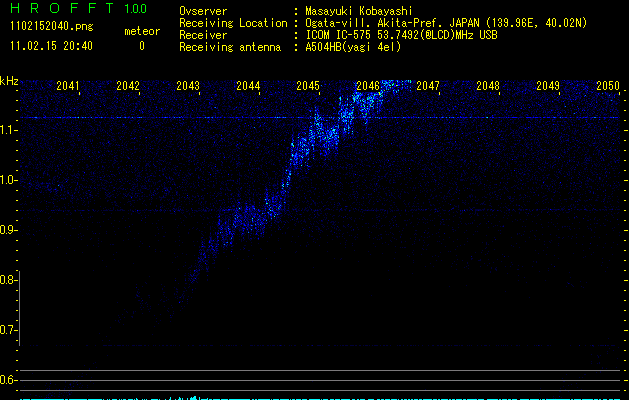Click the 2049 time marker
629x400 pixels.
pyautogui.click(x=548, y=86)
